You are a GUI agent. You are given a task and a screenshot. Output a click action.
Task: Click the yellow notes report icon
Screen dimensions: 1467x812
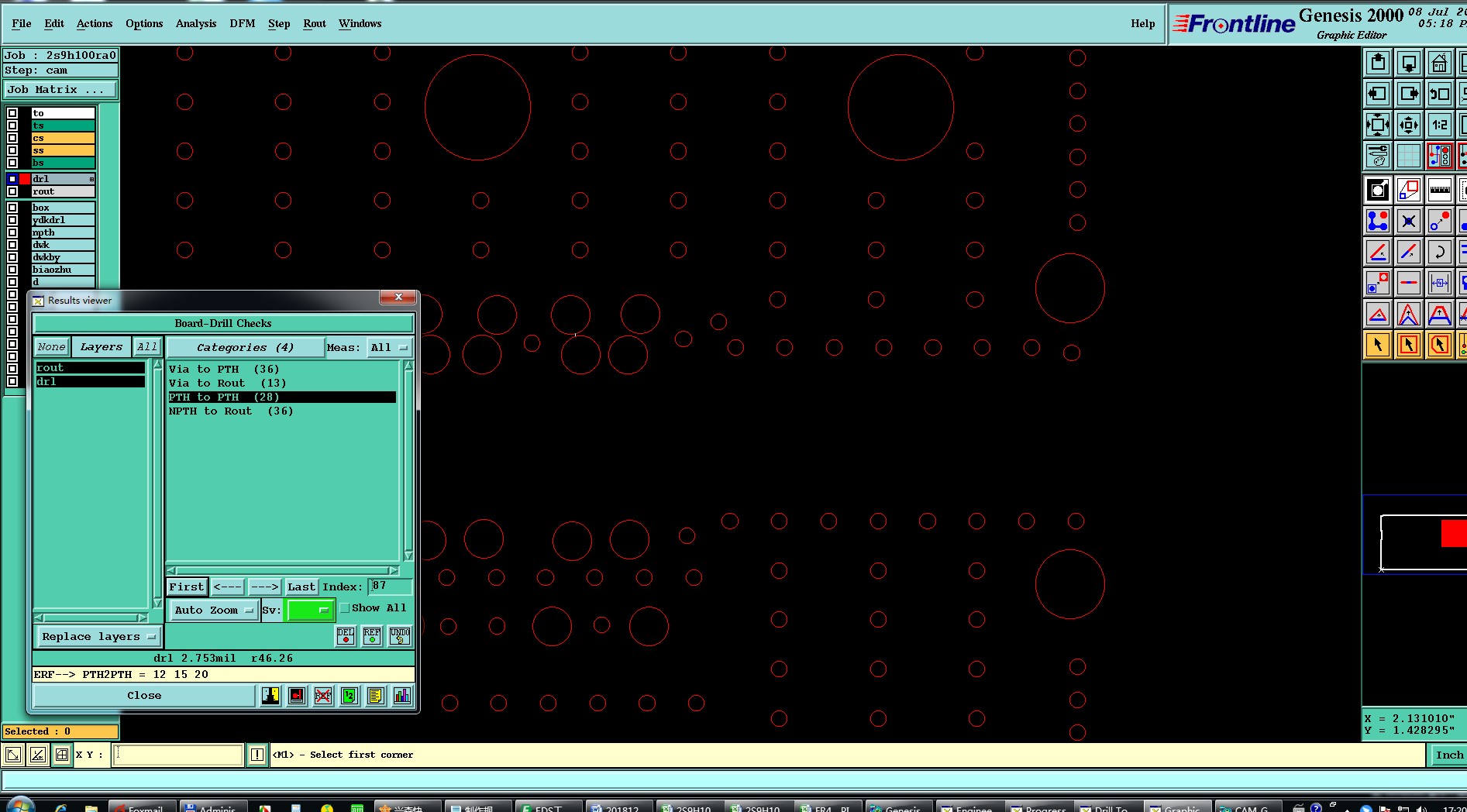click(376, 695)
